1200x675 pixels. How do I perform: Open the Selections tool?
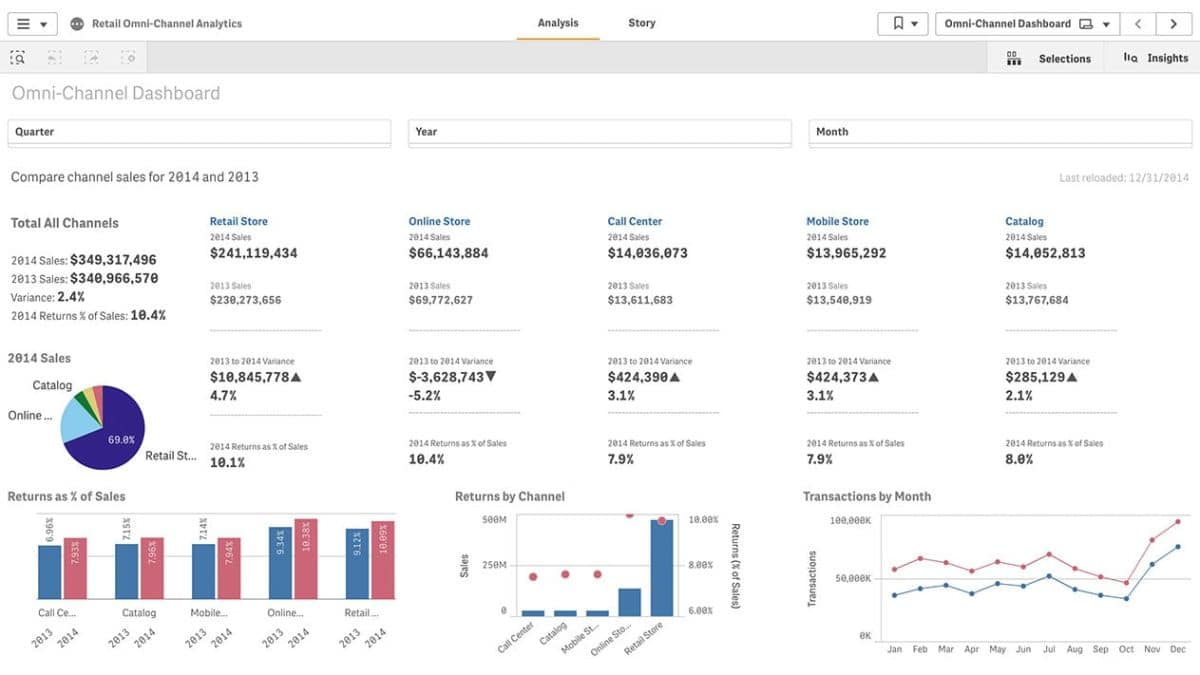(1048, 58)
